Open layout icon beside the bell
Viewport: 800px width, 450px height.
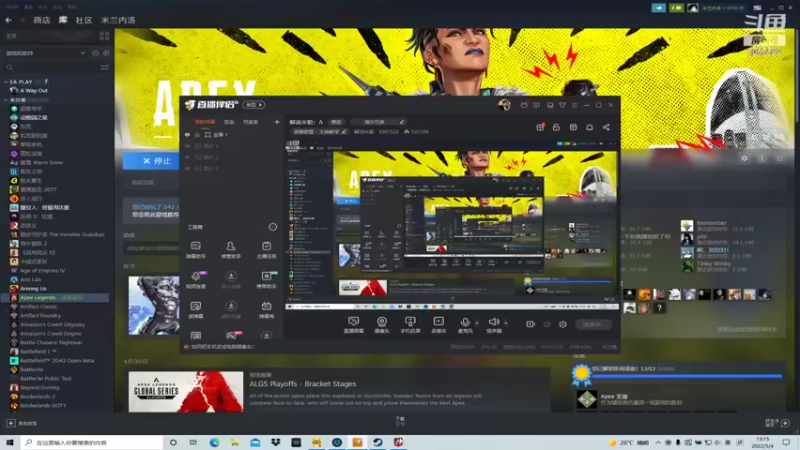tap(573, 127)
